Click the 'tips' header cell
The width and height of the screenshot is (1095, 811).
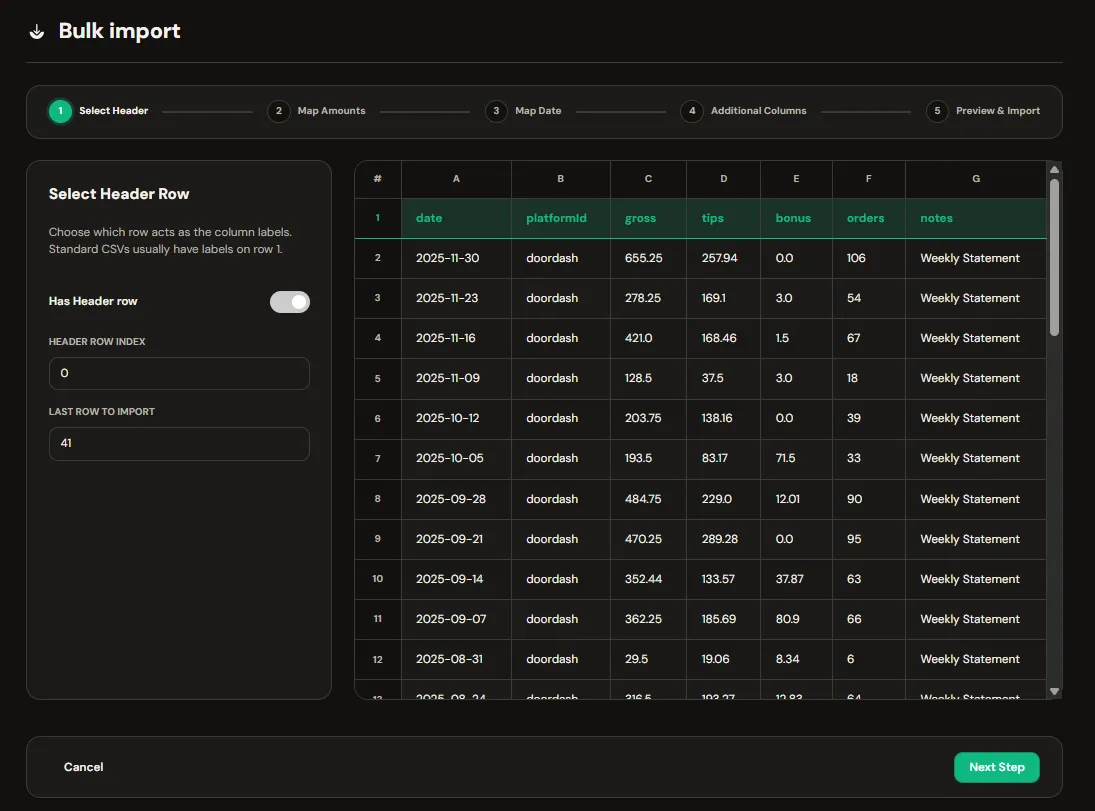tap(723, 219)
